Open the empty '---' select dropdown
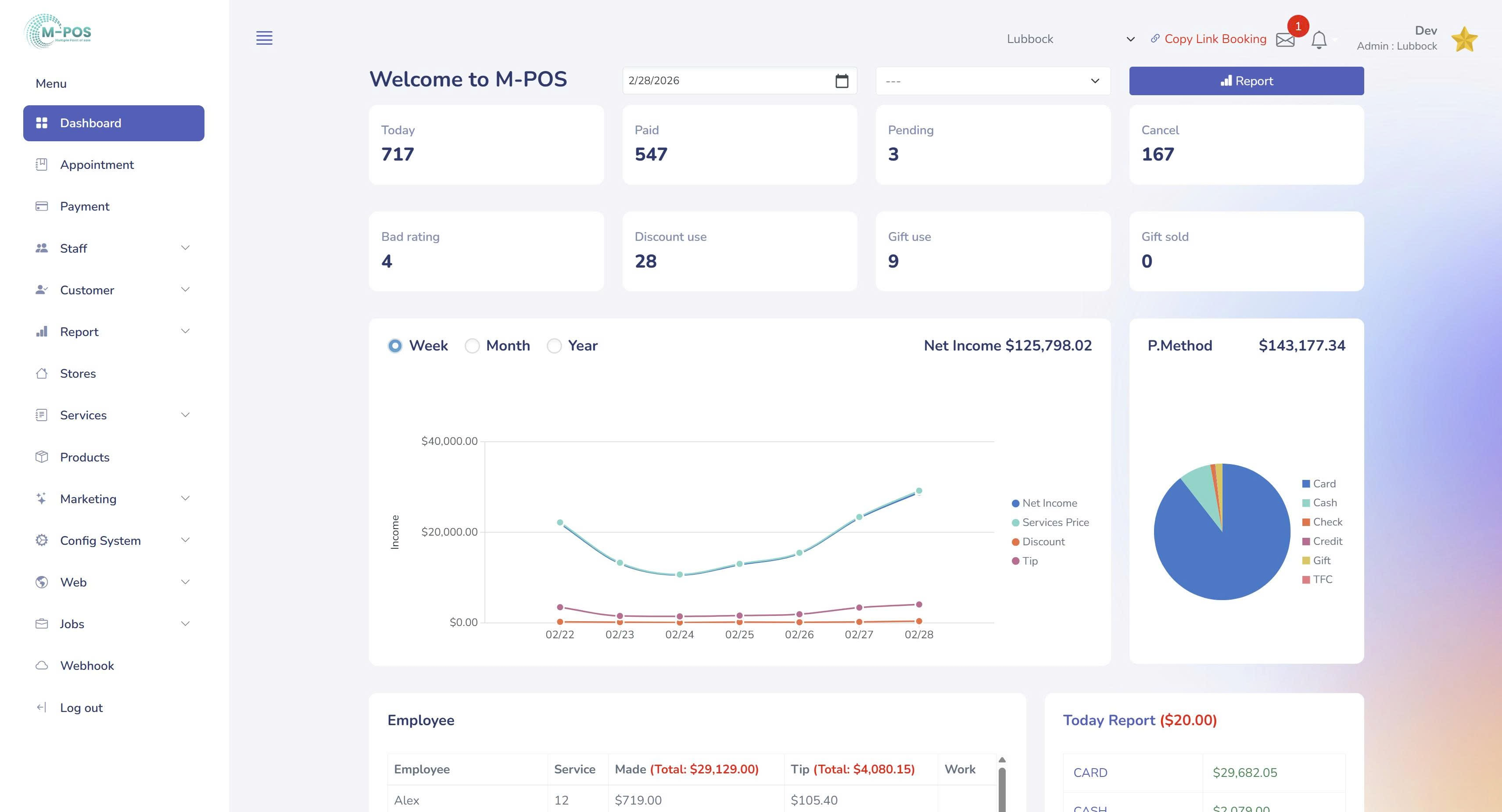1502x812 pixels. (x=993, y=81)
